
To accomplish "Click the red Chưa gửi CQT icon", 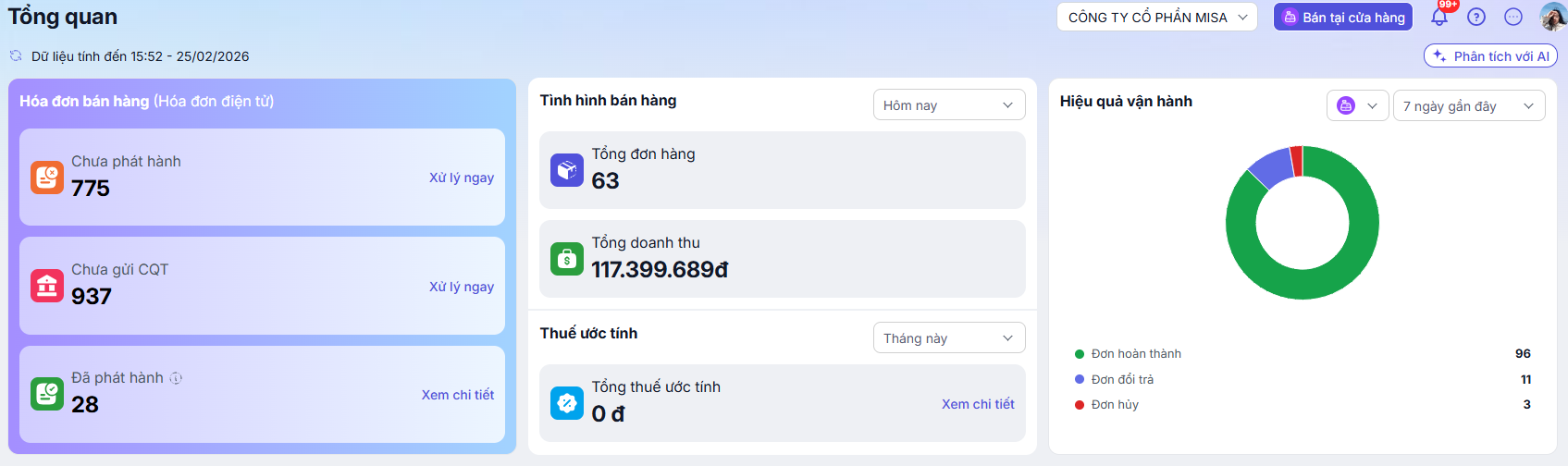I will [x=47, y=285].
